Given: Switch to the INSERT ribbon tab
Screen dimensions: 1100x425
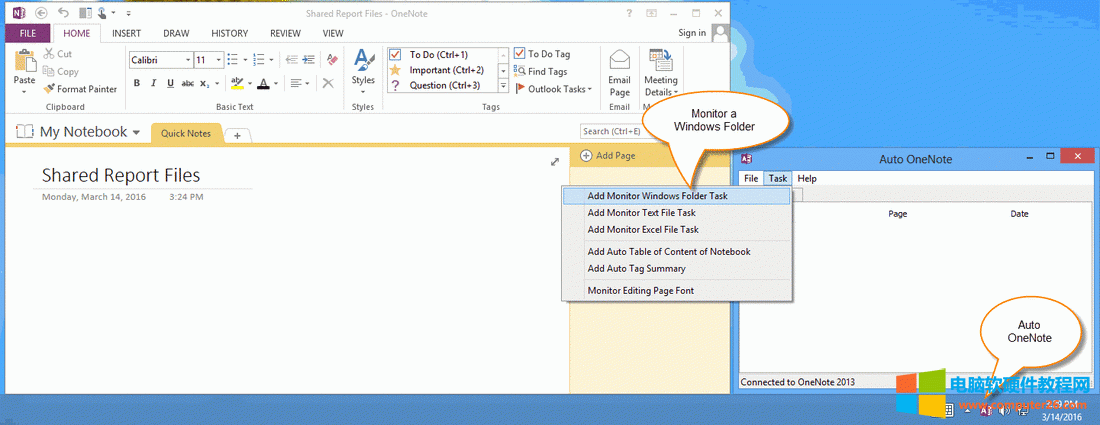Looking at the screenshot, I should tap(126, 33).
